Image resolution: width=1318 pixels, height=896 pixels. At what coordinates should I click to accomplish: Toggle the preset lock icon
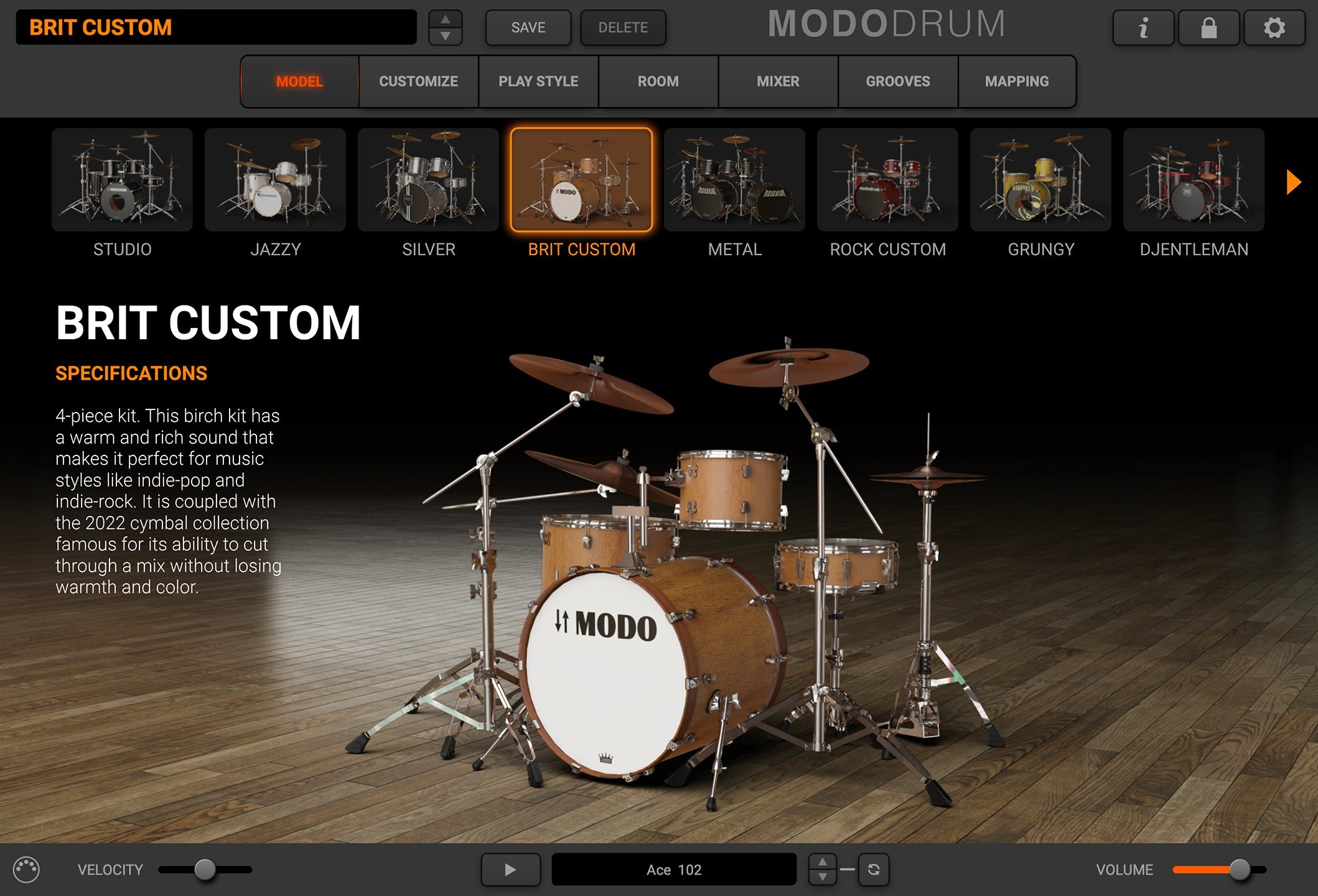pyautogui.click(x=1208, y=27)
